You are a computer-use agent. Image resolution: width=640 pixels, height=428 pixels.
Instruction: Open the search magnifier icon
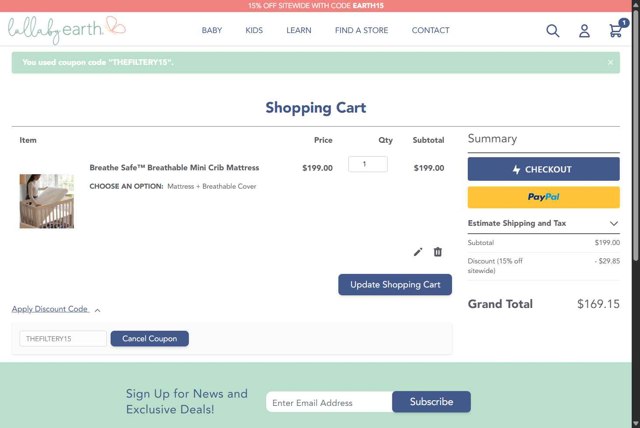tap(553, 31)
